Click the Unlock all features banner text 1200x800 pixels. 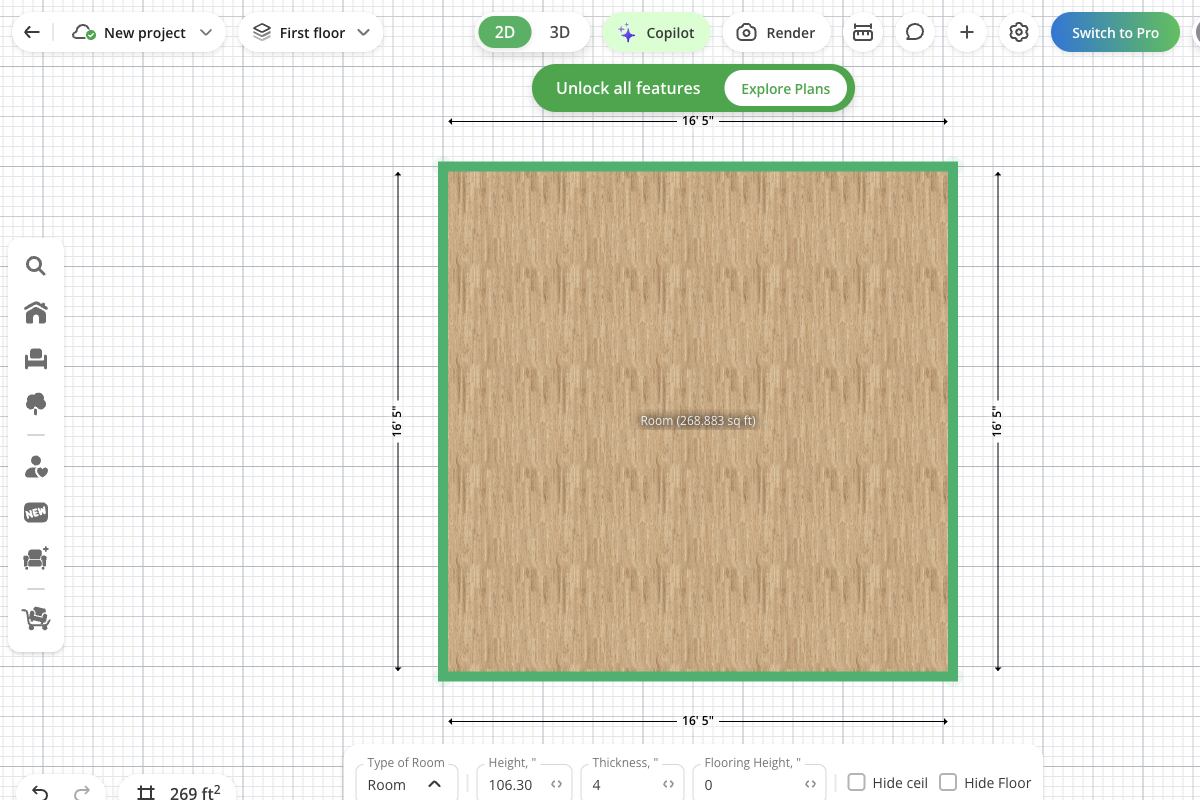tap(628, 88)
